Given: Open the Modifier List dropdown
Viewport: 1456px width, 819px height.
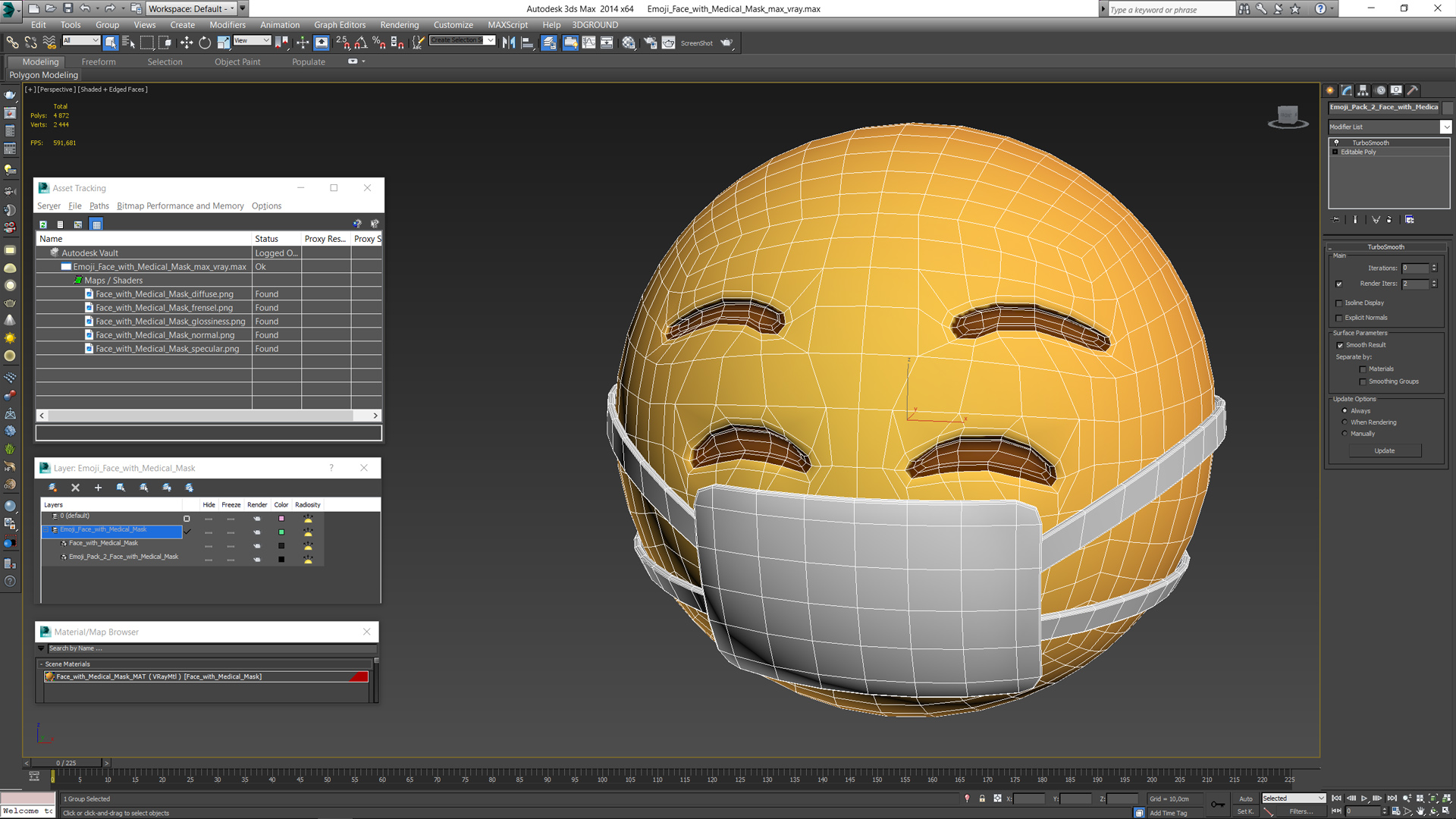Looking at the screenshot, I should click(x=1446, y=127).
